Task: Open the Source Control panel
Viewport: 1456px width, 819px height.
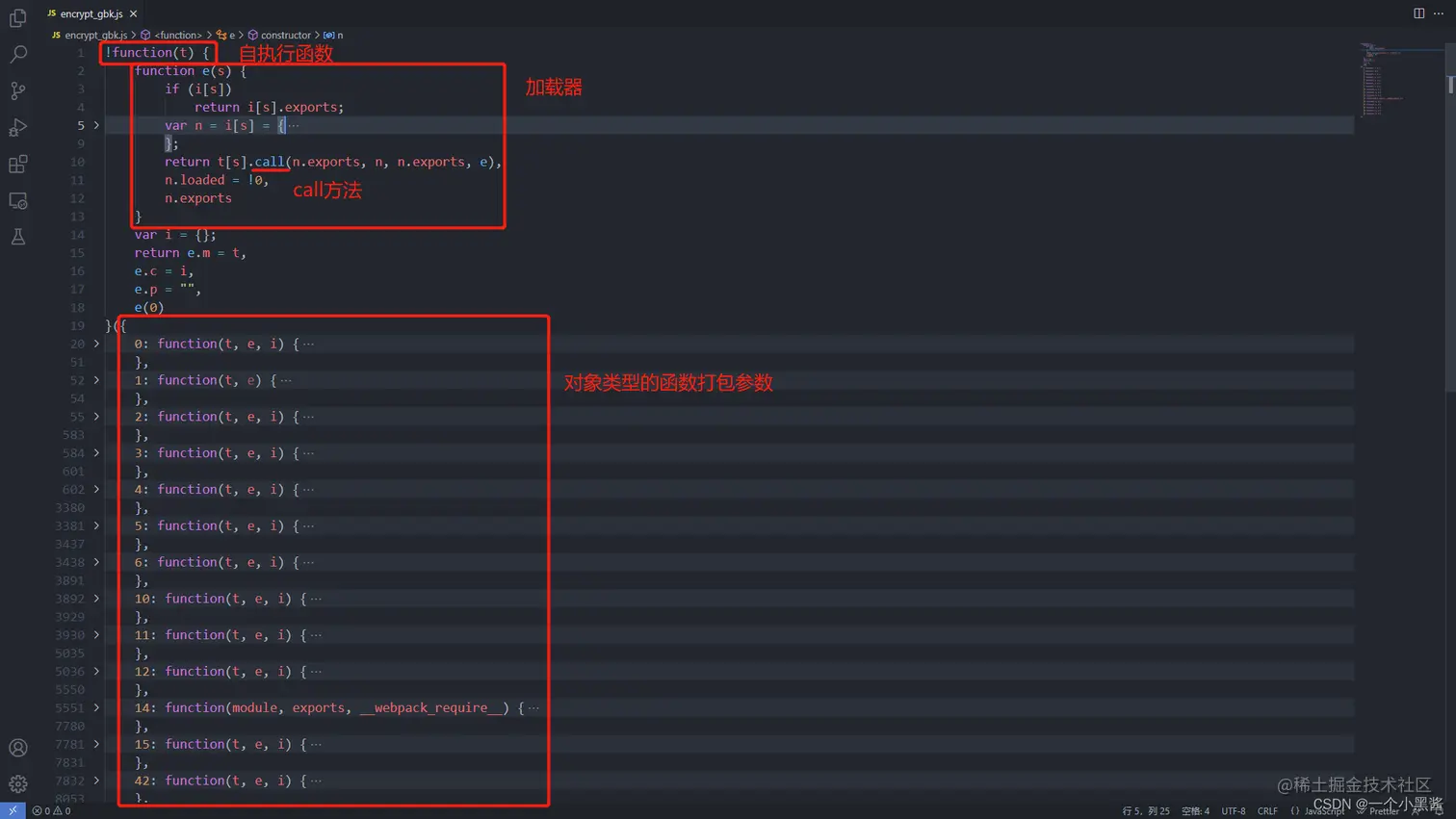Action: [x=17, y=90]
